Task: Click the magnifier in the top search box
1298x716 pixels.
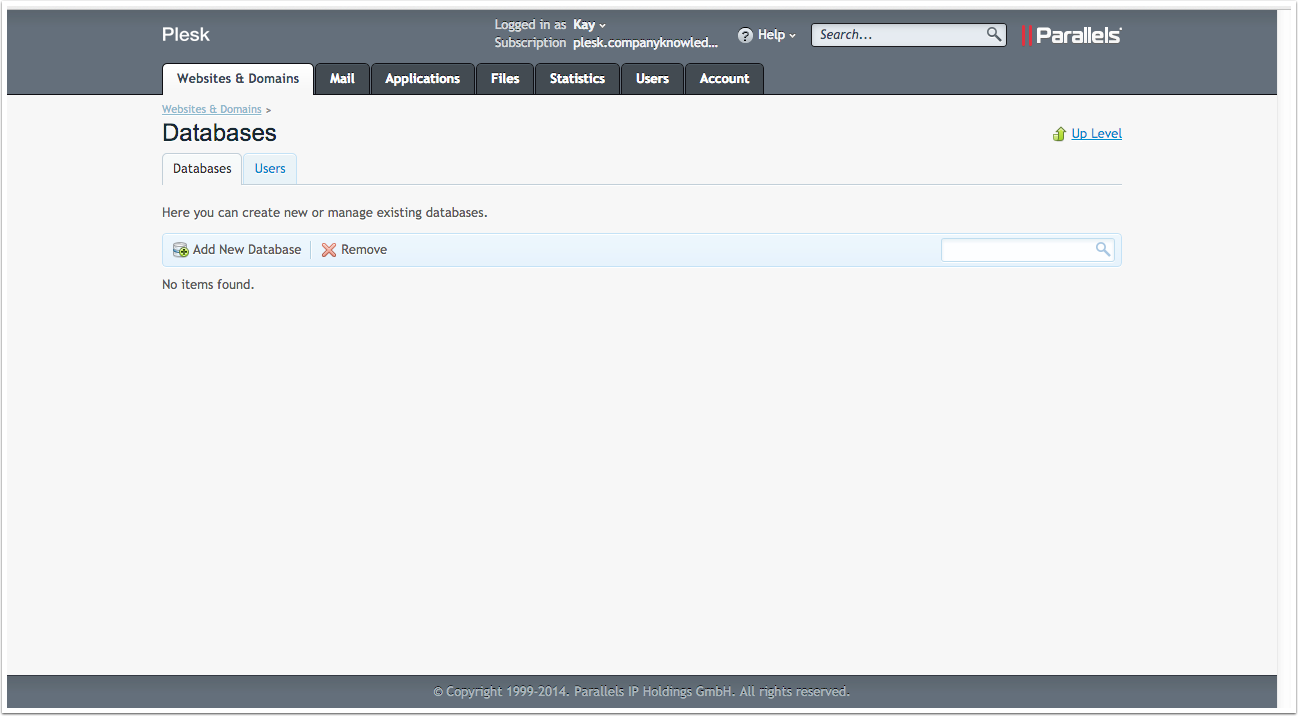Action: point(994,34)
